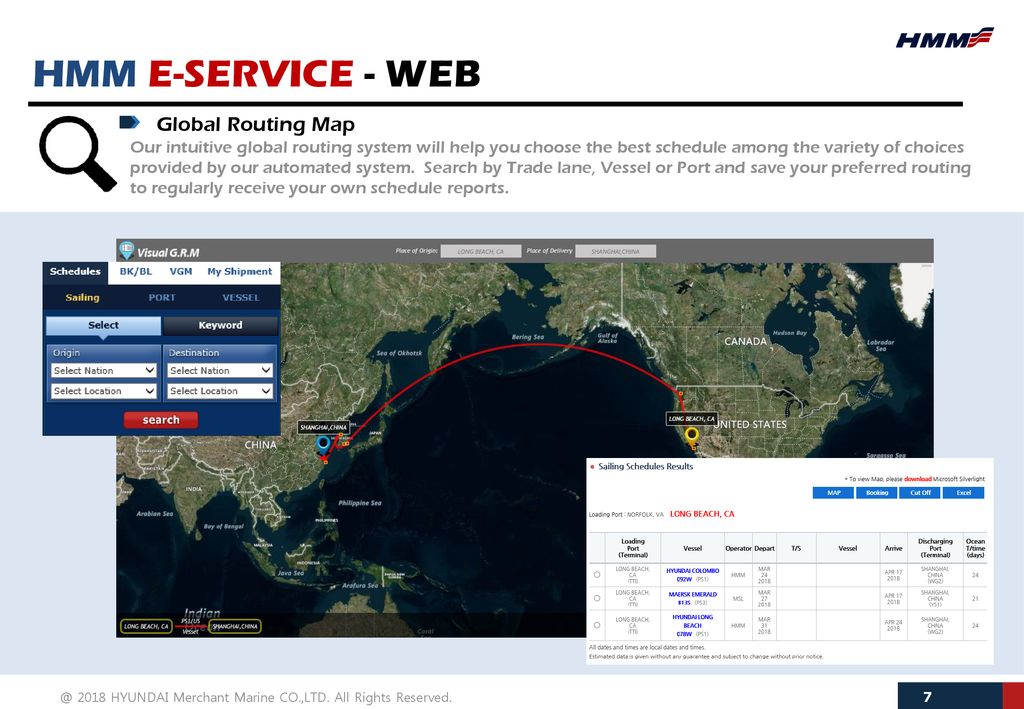Click the SHANGHAI,CHINA route legend box
The width and height of the screenshot is (1024, 709).
pyautogui.click(x=235, y=627)
